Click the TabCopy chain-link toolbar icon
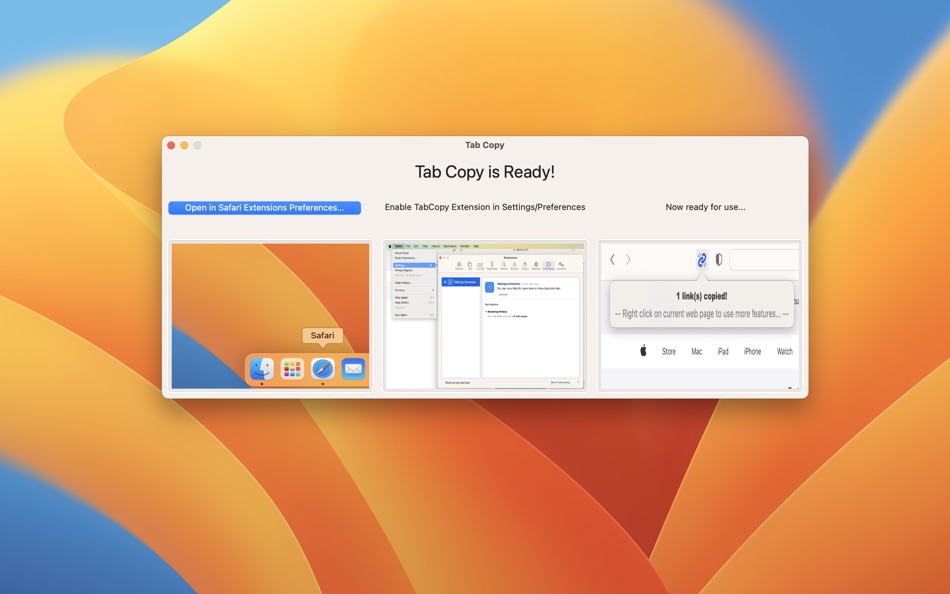950x594 pixels. (x=702, y=259)
